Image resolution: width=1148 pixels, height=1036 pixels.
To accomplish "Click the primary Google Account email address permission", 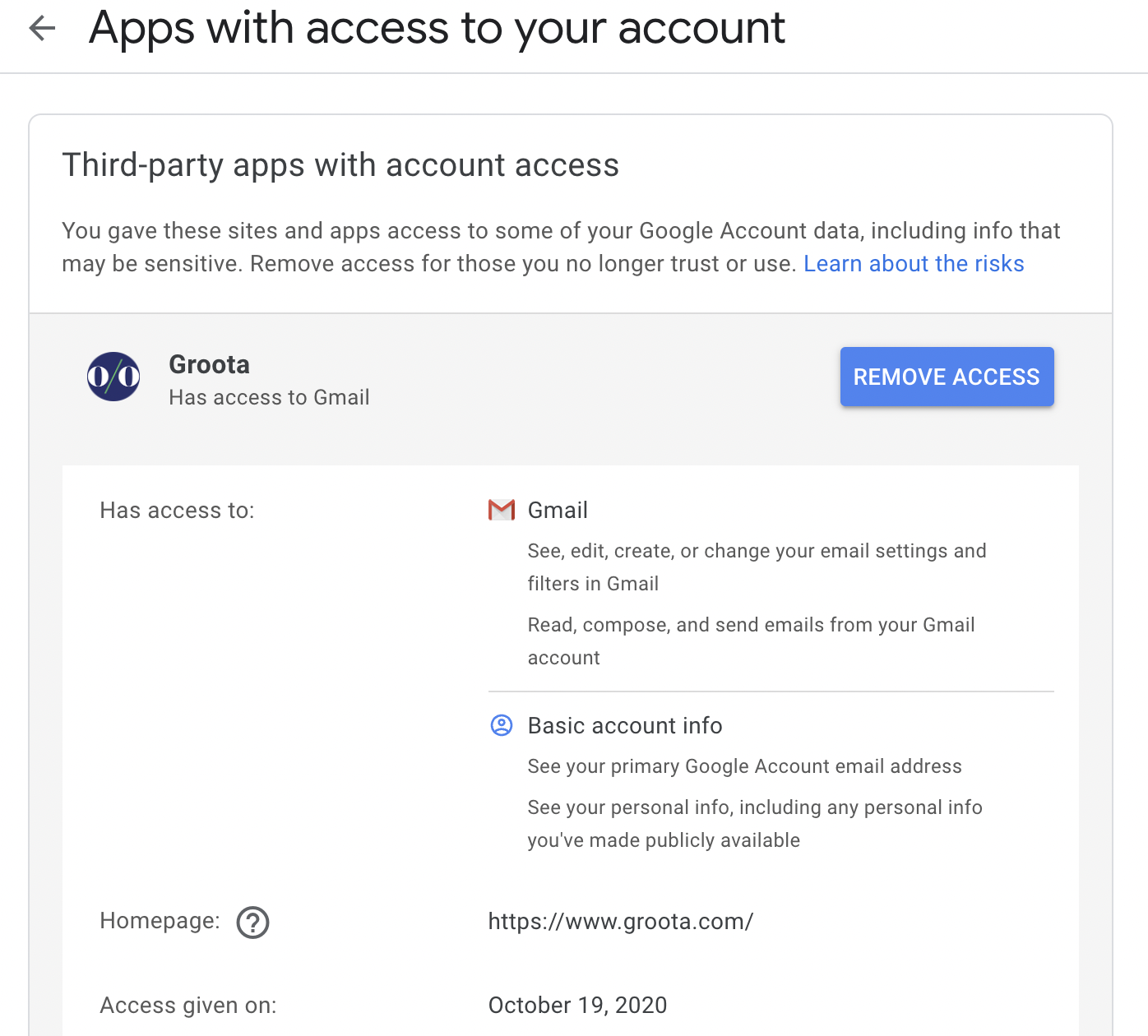I will pyautogui.click(x=744, y=766).
